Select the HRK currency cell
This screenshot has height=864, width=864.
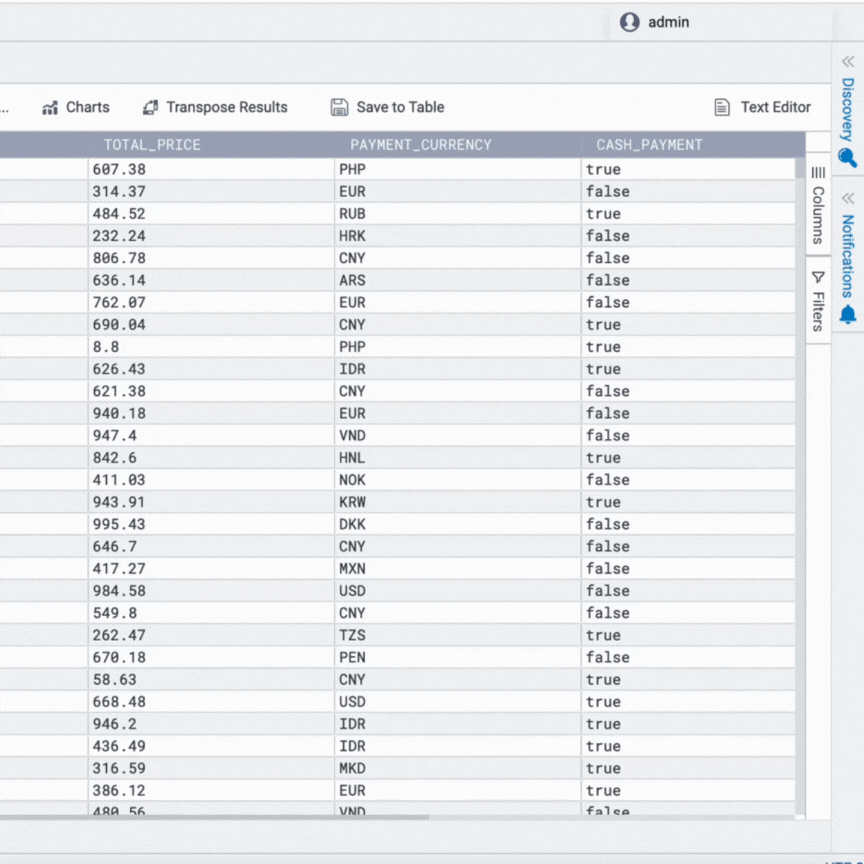457,236
